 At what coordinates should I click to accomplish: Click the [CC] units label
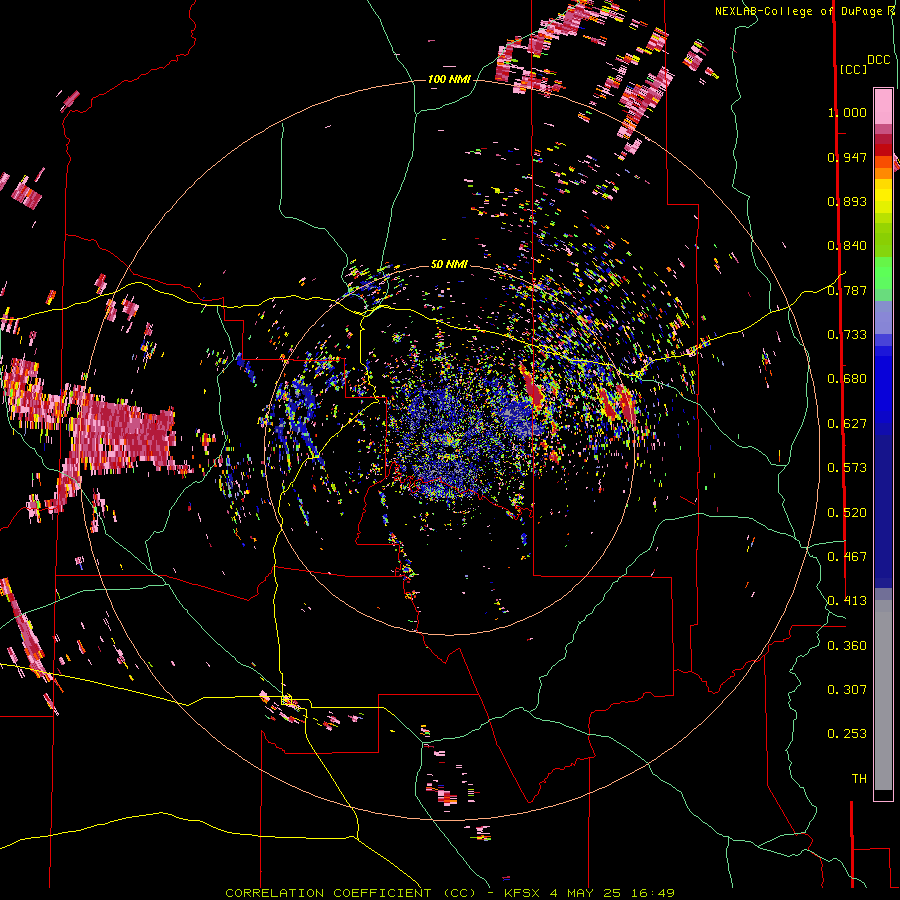(x=854, y=69)
